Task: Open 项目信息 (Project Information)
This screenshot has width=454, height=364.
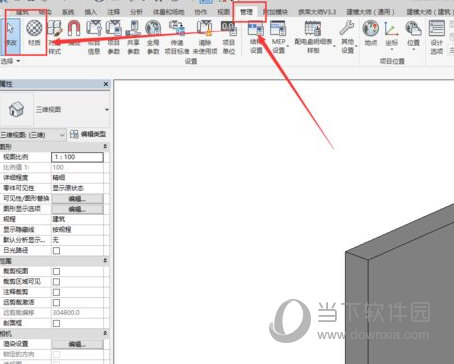Action: (x=94, y=37)
